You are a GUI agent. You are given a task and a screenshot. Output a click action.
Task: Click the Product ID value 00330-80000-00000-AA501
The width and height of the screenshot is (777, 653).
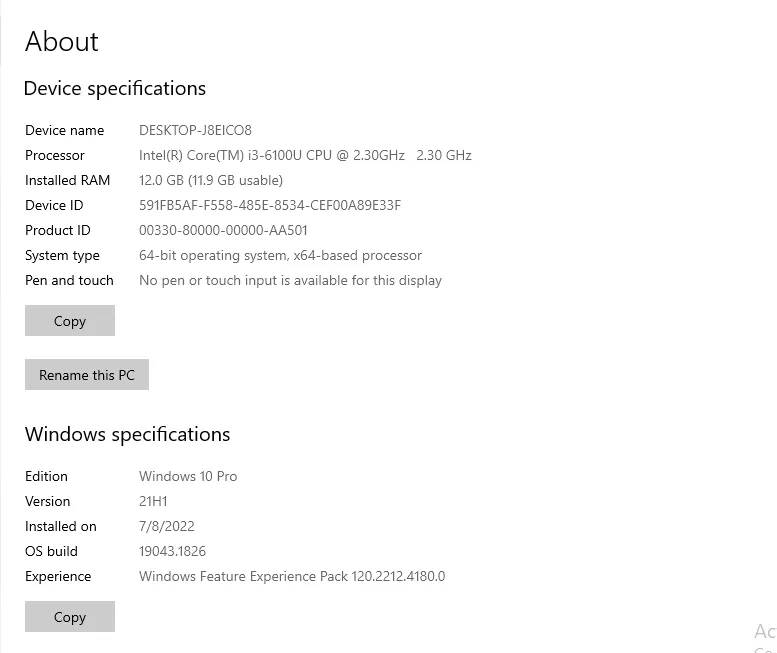(x=223, y=230)
